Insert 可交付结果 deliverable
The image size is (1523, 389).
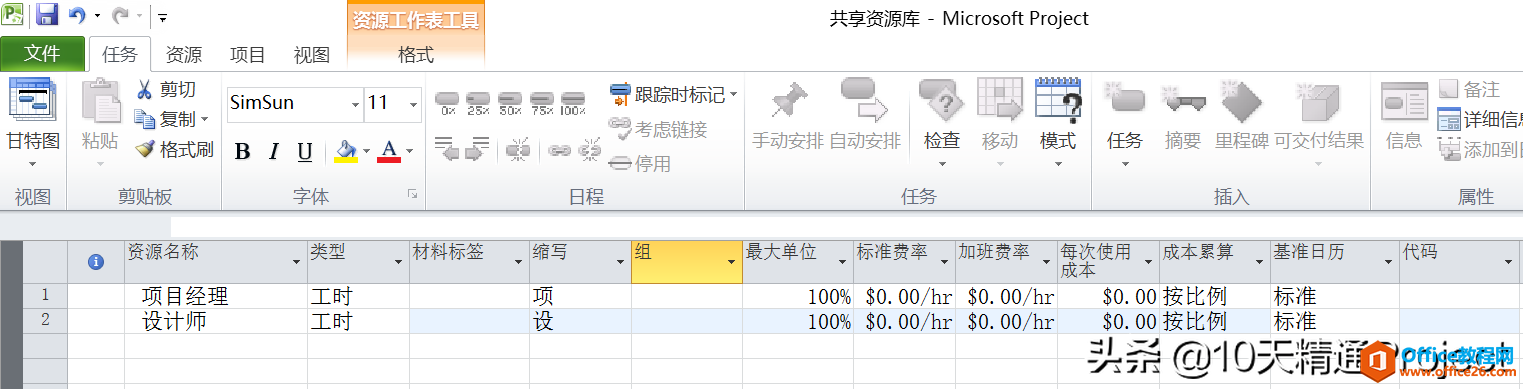click(x=1319, y=123)
